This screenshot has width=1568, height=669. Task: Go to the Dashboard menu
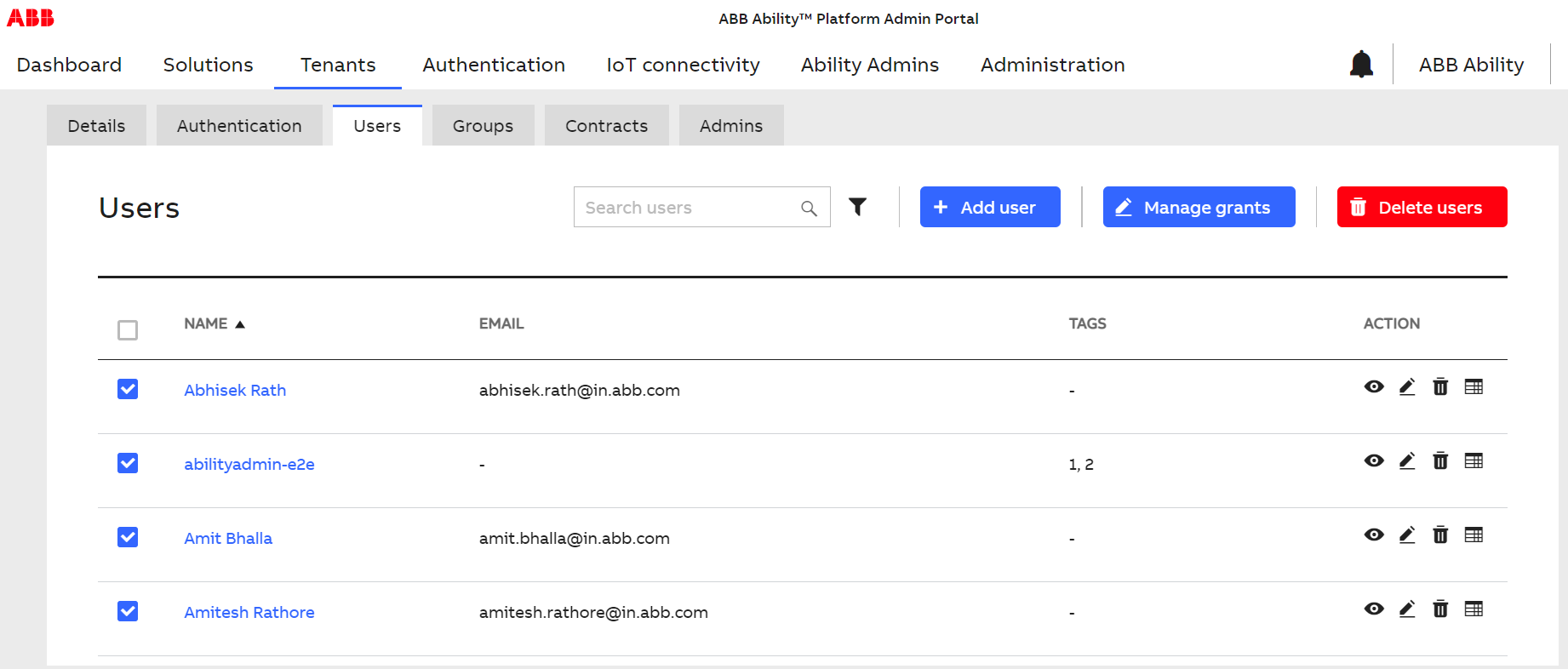tap(69, 65)
